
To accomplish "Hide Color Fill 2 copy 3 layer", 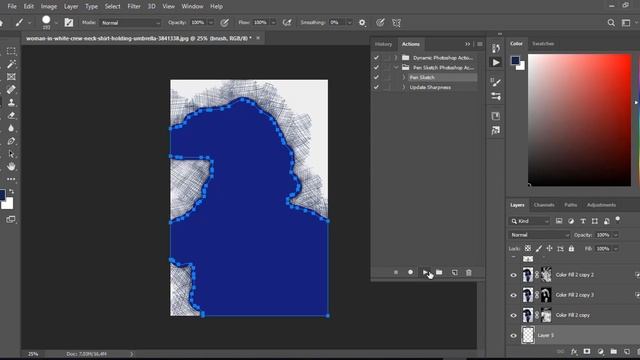I will tap(513, 295).
